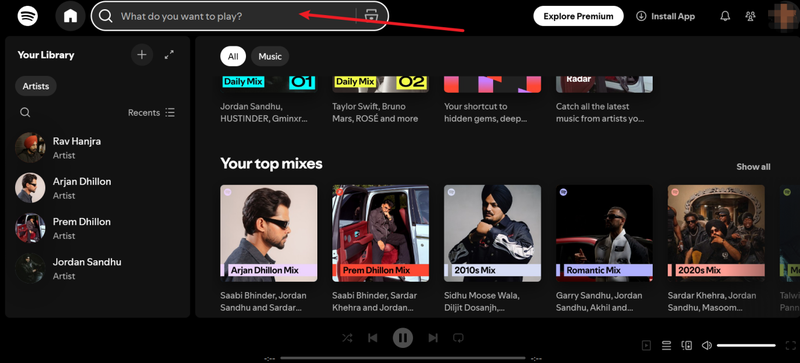The height and width of the screenshot is (363, 800).
Task: Open Recents sort list dropdown
Action: pos(152,112)
